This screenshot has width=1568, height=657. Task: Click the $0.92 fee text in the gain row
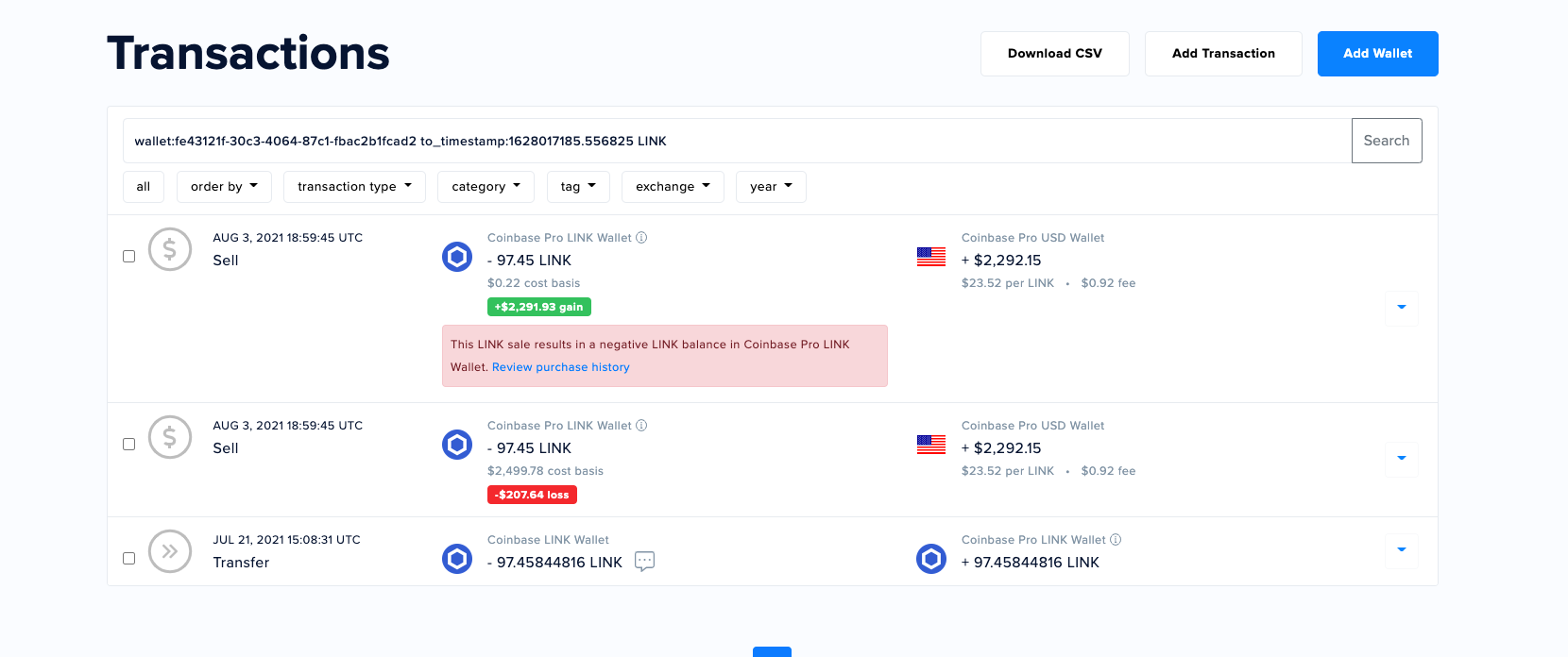pyautogui.click(x=1108, y=283)
